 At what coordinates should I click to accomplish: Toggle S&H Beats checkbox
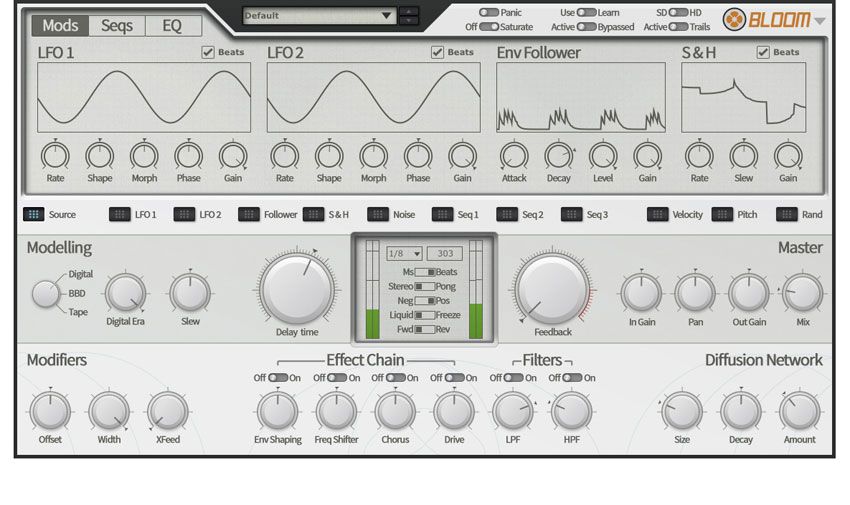pos(763,52)
